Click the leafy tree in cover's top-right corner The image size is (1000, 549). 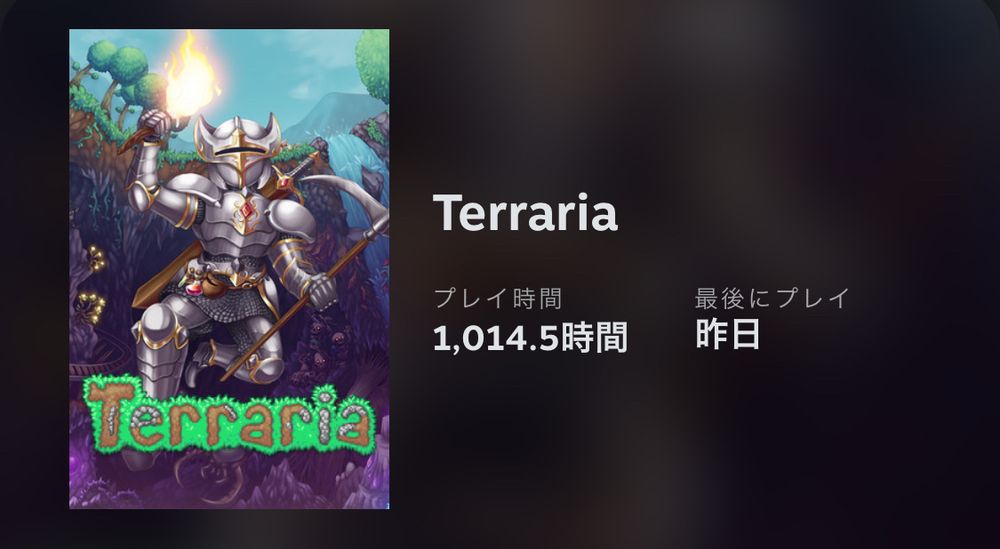(x=372, y=65)
